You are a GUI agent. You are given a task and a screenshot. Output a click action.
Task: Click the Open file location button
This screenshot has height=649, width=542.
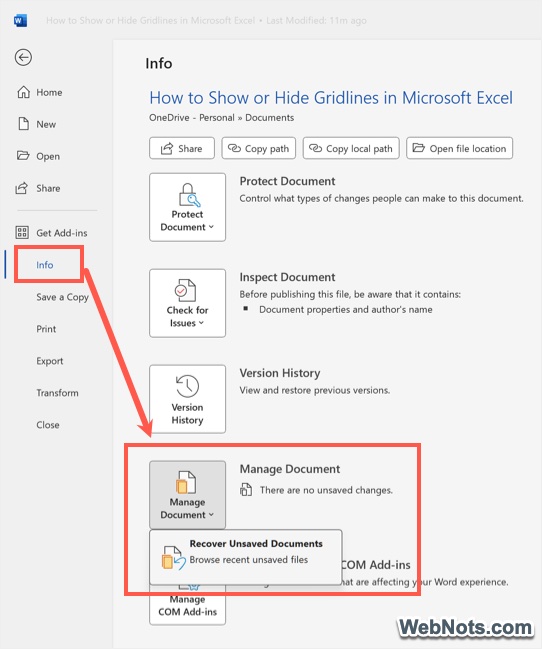tap(460, 148)
